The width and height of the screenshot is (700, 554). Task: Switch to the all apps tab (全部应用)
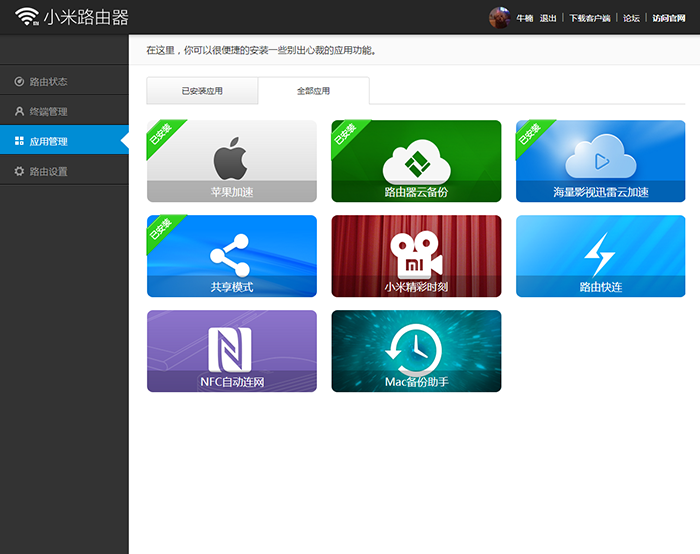pyautogui.click(x=313, y=91)
